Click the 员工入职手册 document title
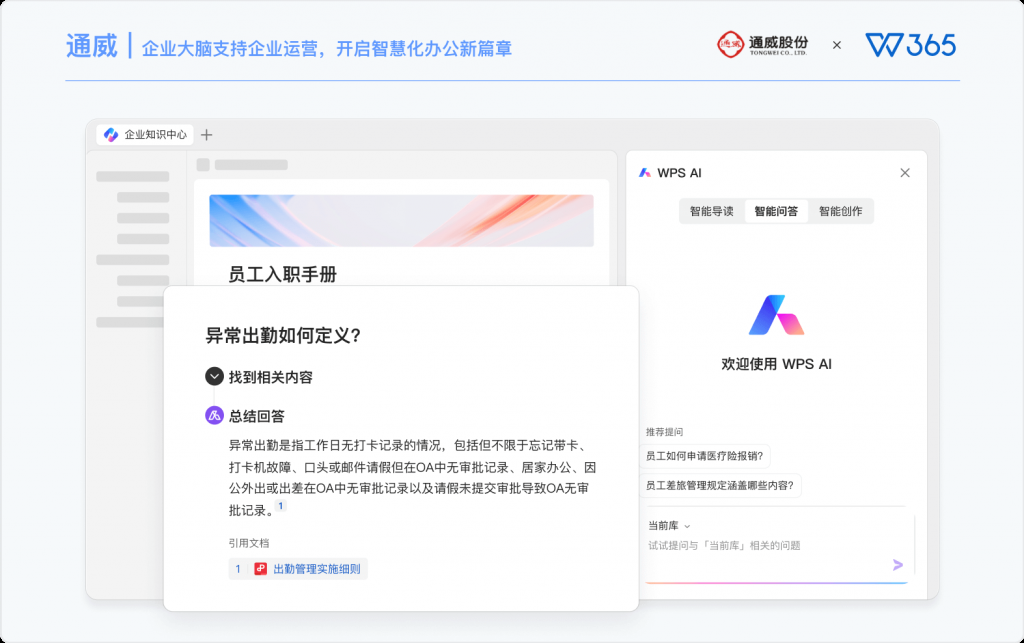The image size is (1024, 643). point(282,275)
